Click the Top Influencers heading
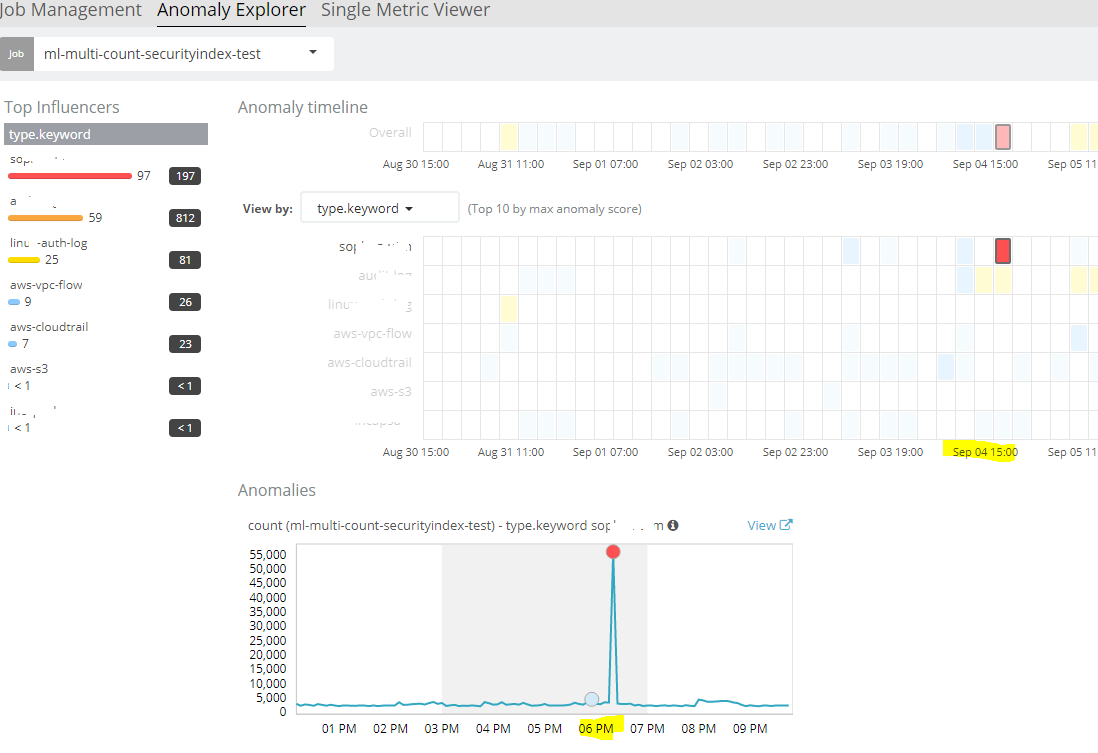1098x753 pixels. (62, 107)
